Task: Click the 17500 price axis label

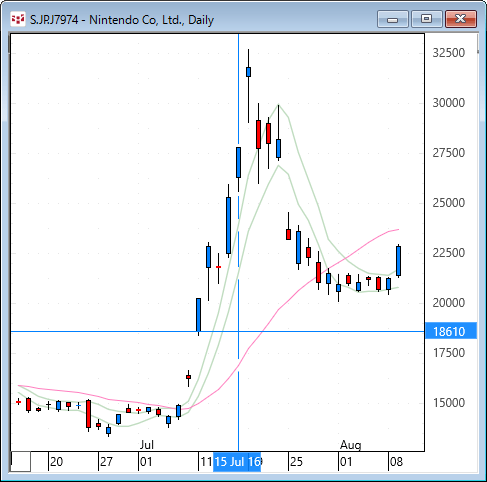Action: [448, 353]
